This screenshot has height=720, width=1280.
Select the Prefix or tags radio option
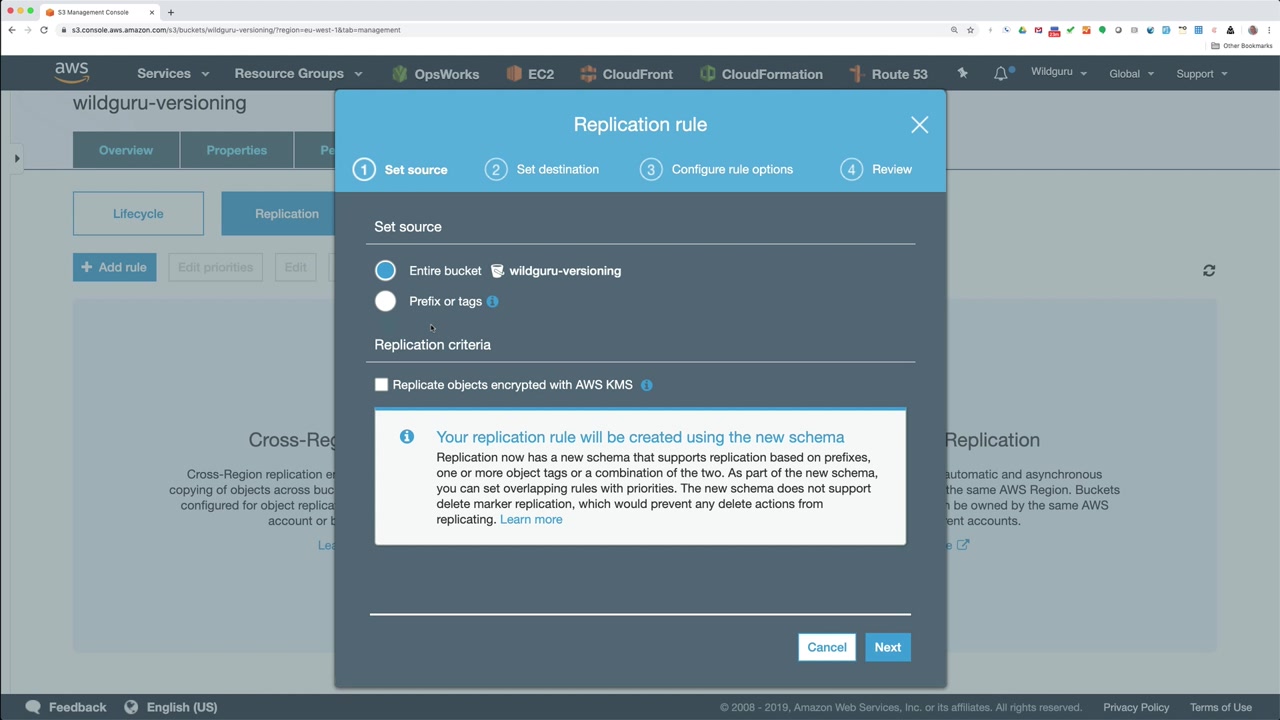click(385, 301)
